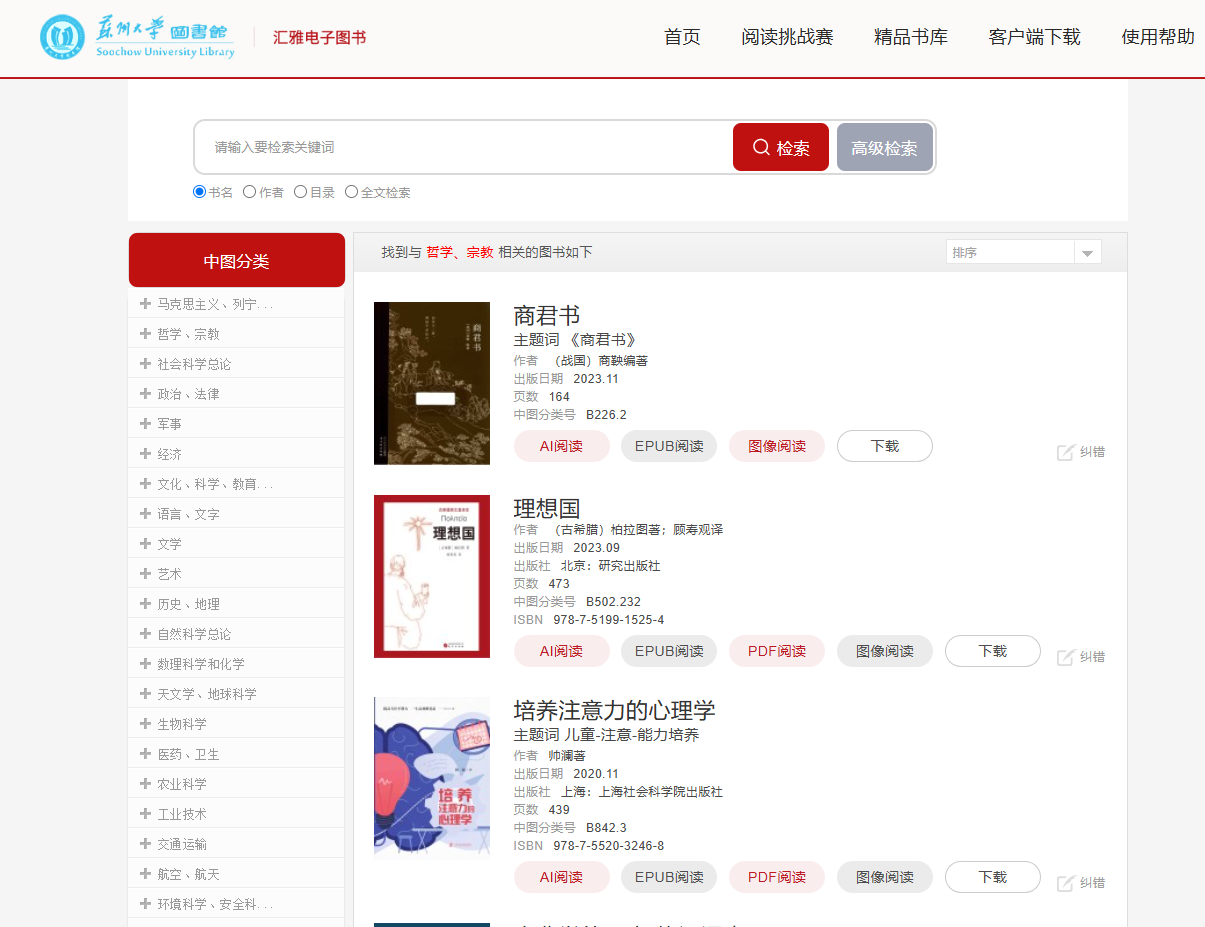Click the 纠错 icon for 培养注意力的心理学
The height and width of the screenshot is (927, 1205).
[1066, 883]
